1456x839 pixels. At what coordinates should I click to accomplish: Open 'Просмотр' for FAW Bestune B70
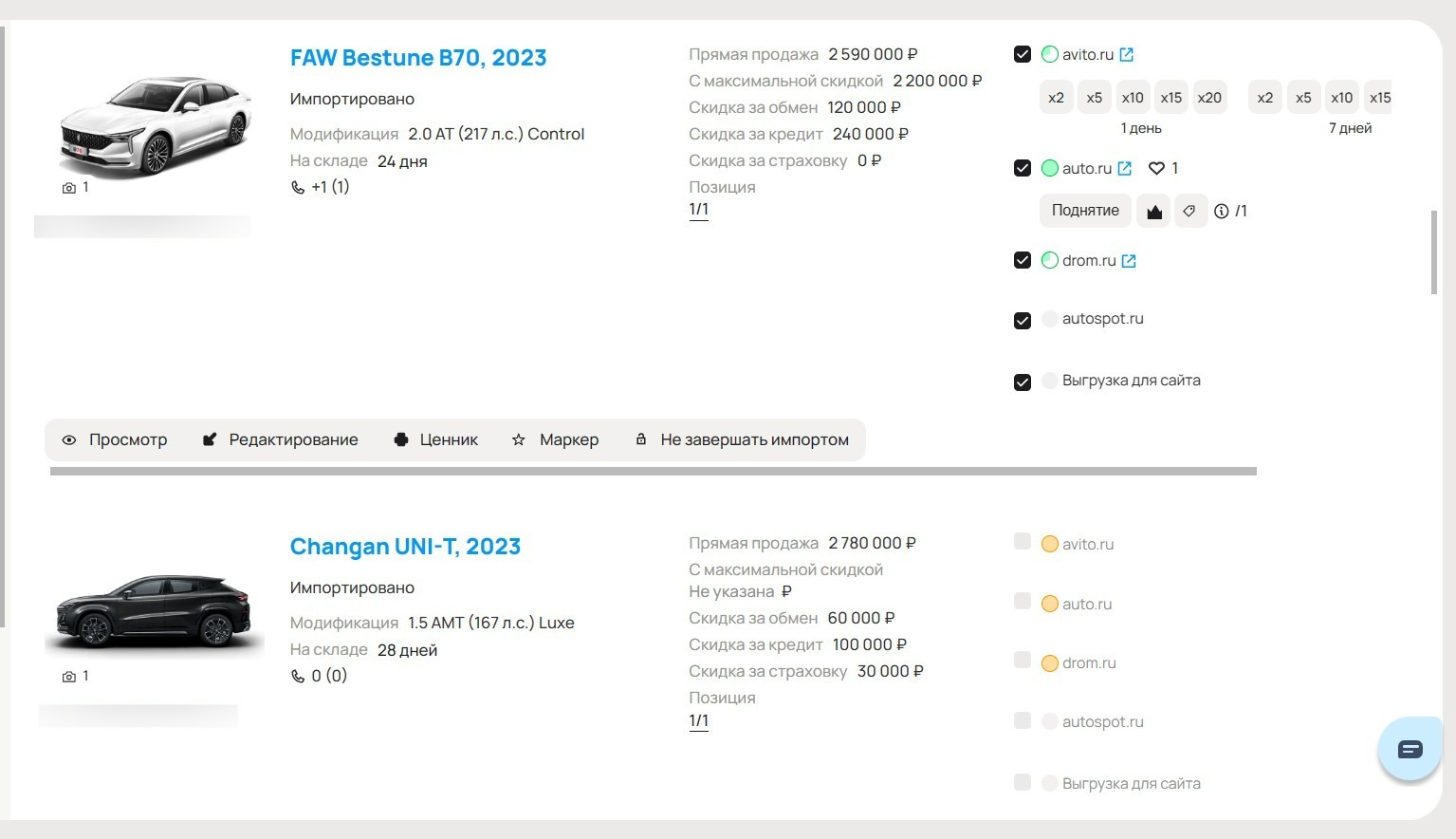(x=115, y=440)
